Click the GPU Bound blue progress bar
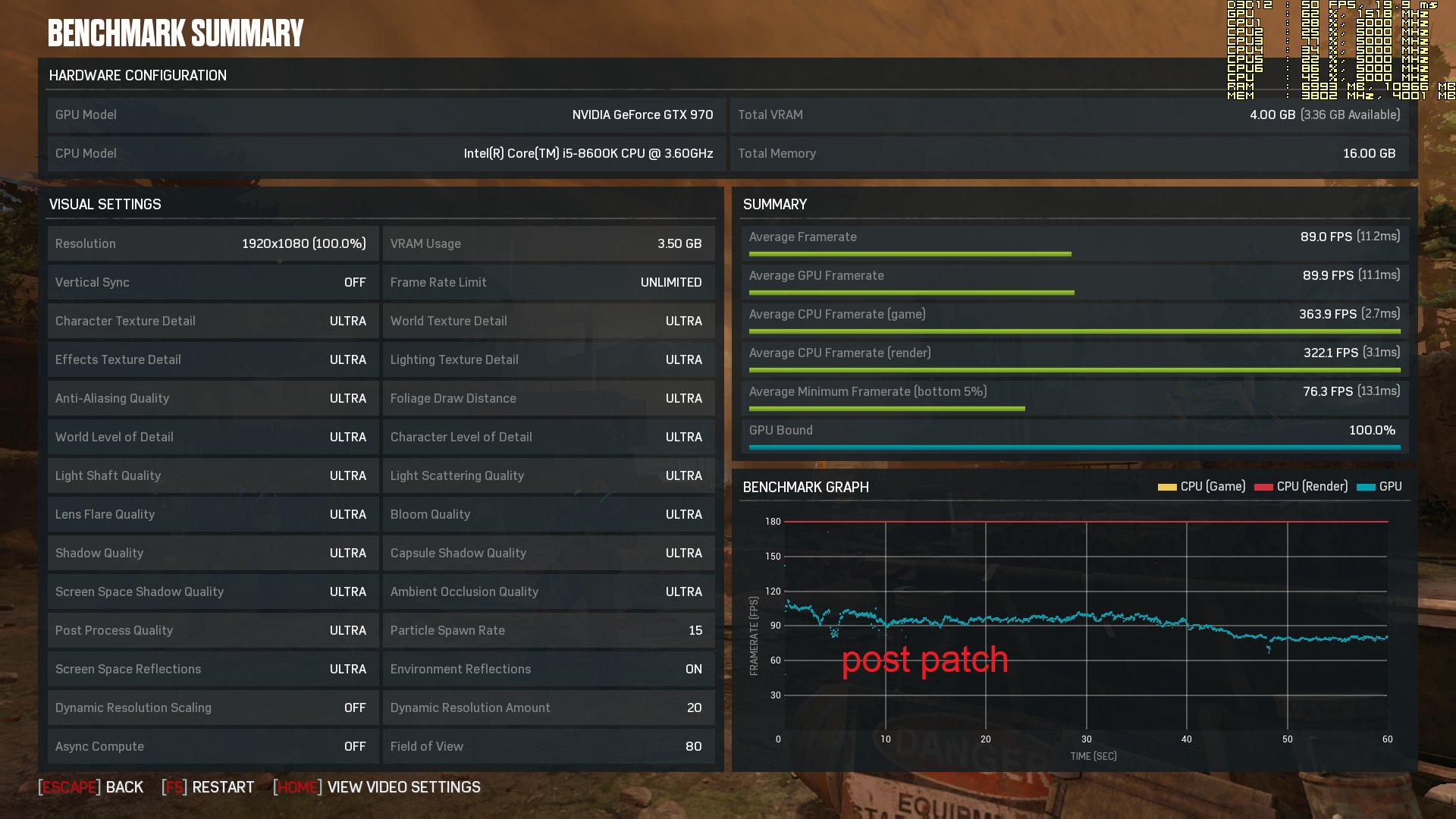Screen dimensions: 1456x819 point(1074,447)
